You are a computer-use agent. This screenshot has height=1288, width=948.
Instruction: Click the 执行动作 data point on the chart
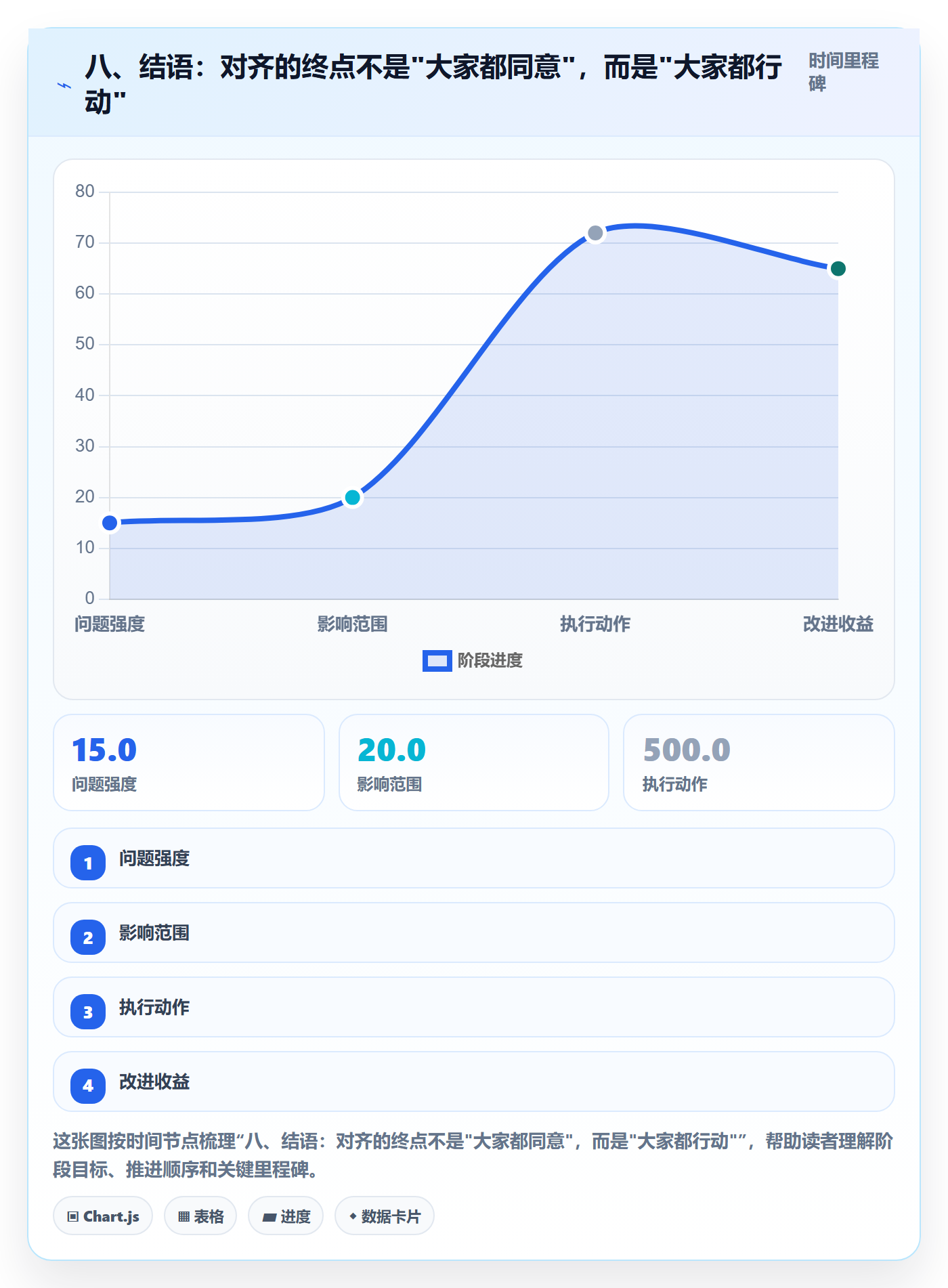click(595, 234)
